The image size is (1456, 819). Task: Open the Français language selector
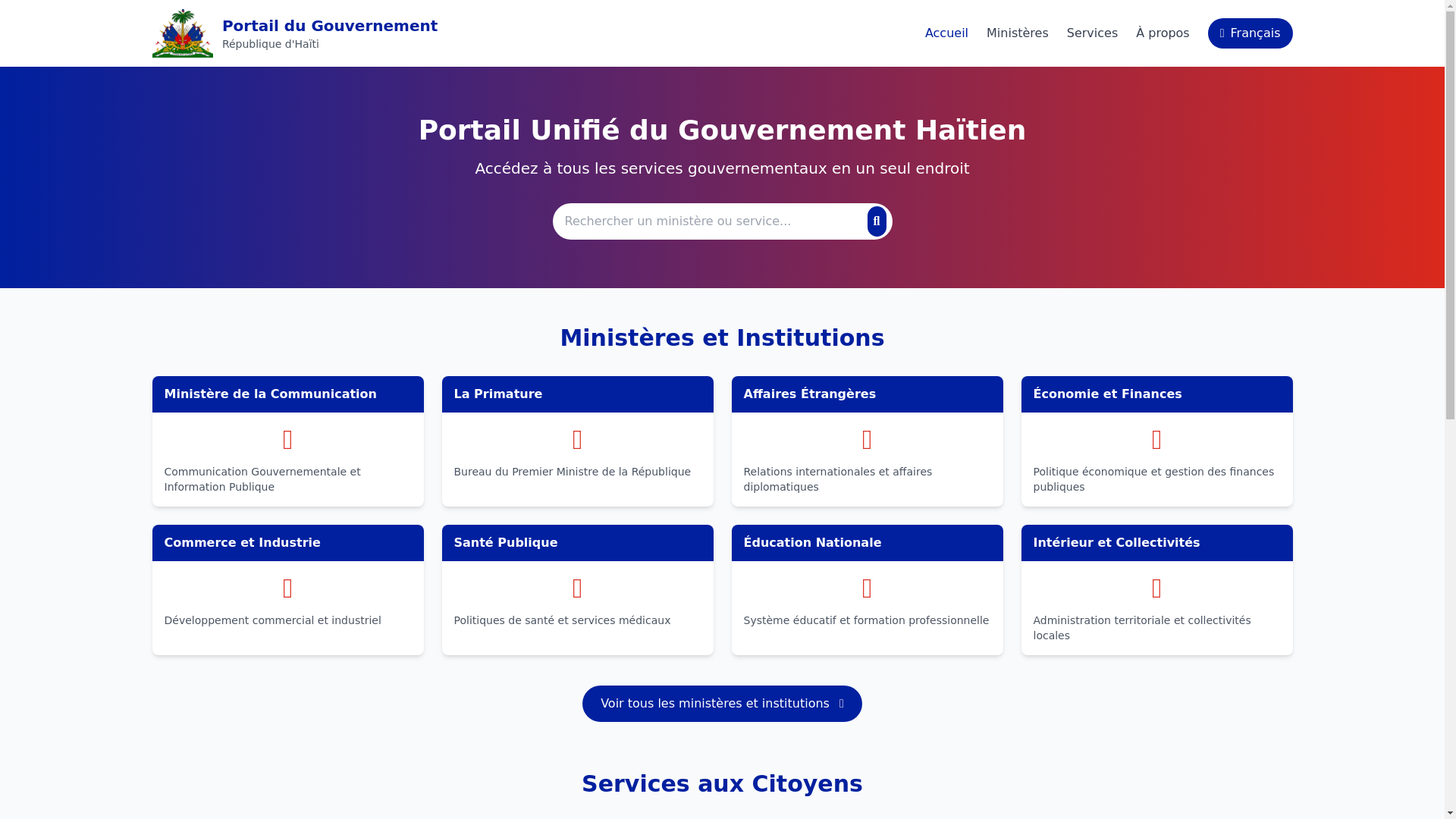pyautogui.click(x=1250, y=33)
